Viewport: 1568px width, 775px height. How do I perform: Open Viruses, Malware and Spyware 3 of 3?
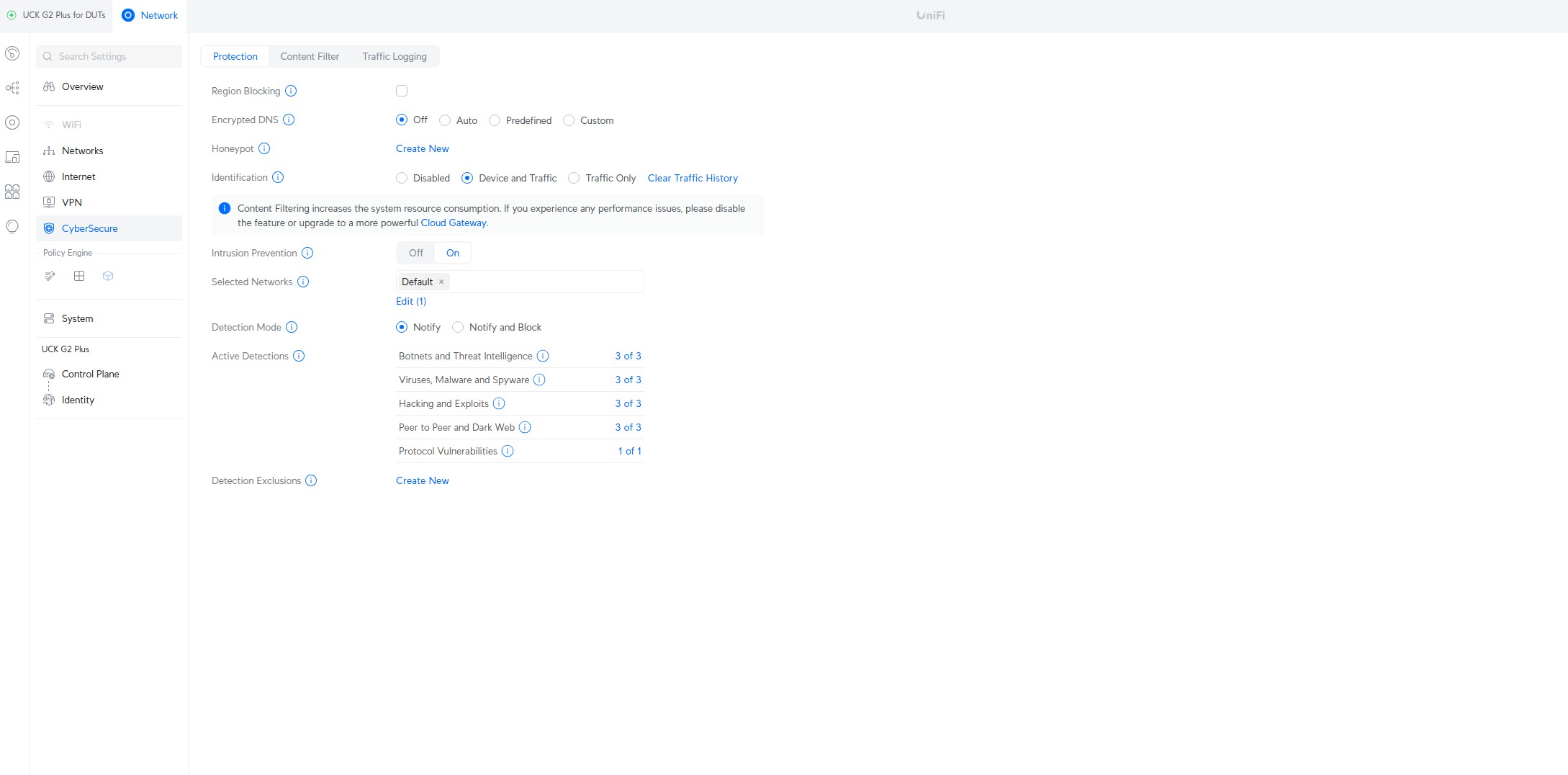click(628, 380)
